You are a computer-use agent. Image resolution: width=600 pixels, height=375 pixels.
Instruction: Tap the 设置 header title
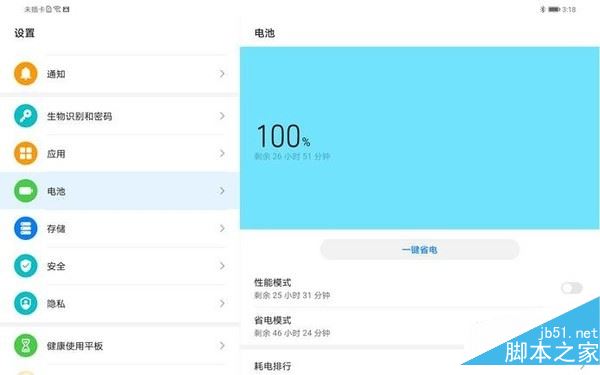(x=24, y=33)
